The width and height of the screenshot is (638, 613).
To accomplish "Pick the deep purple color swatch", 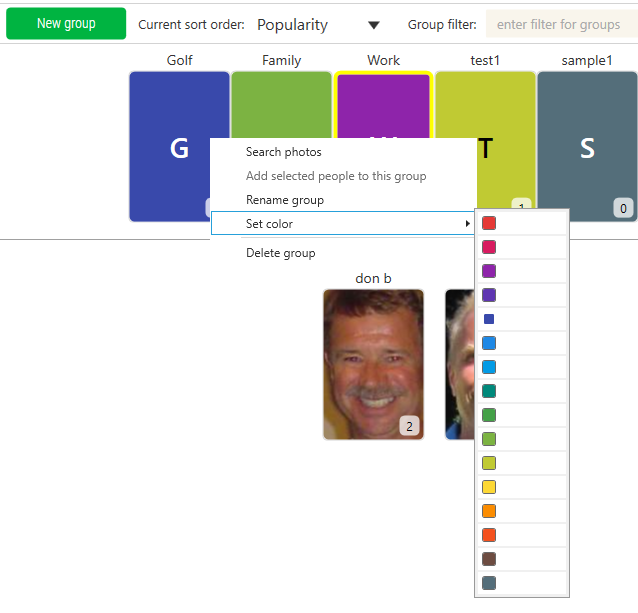I will (x=489, y=295).
